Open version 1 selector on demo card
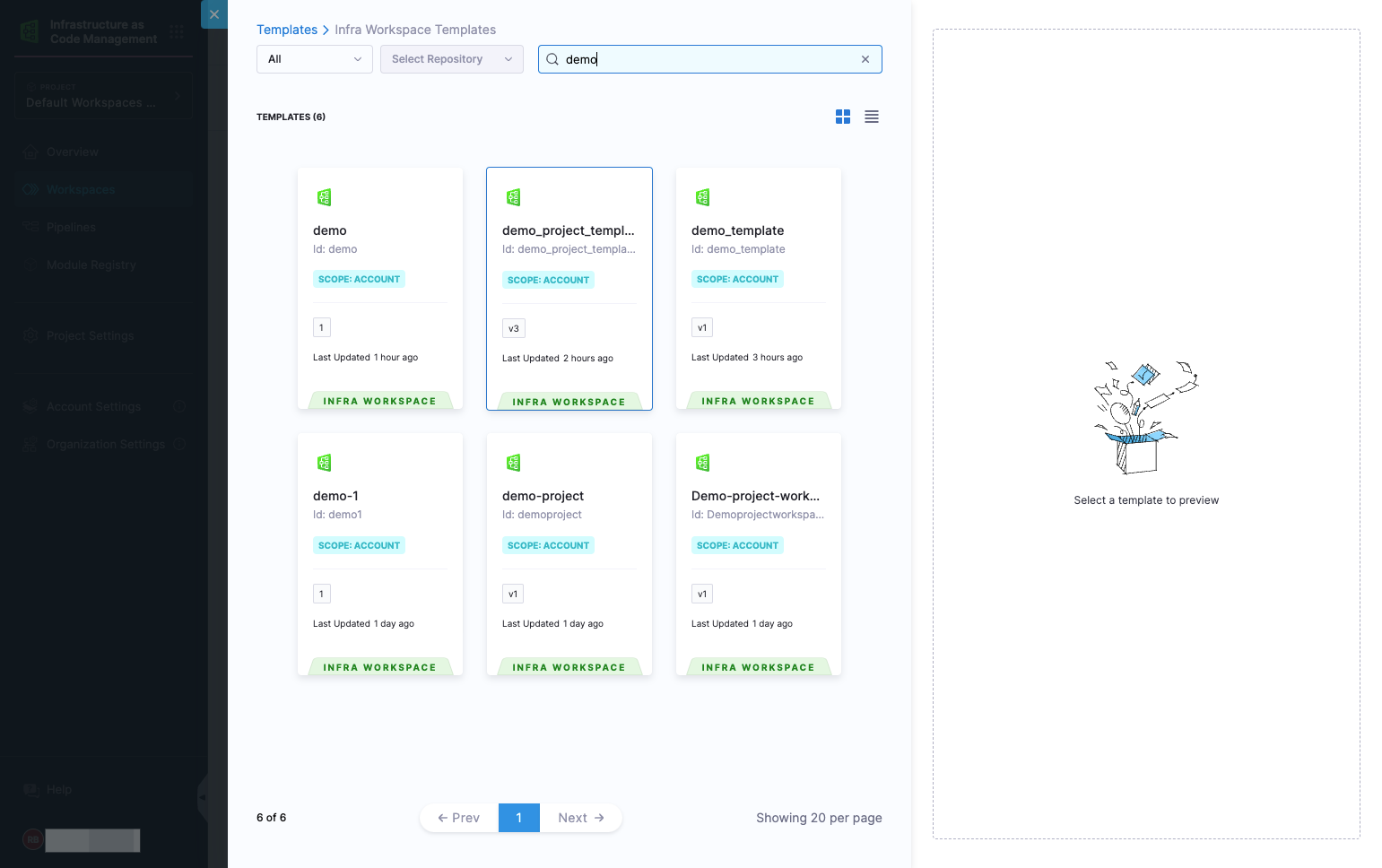 click(x=322, y=327)
